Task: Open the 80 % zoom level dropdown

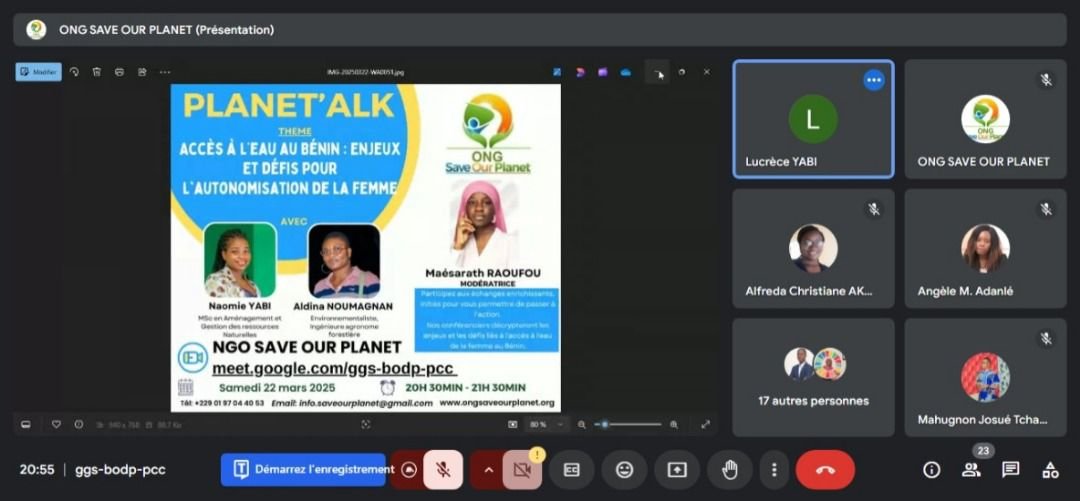Action: [548, 425]
